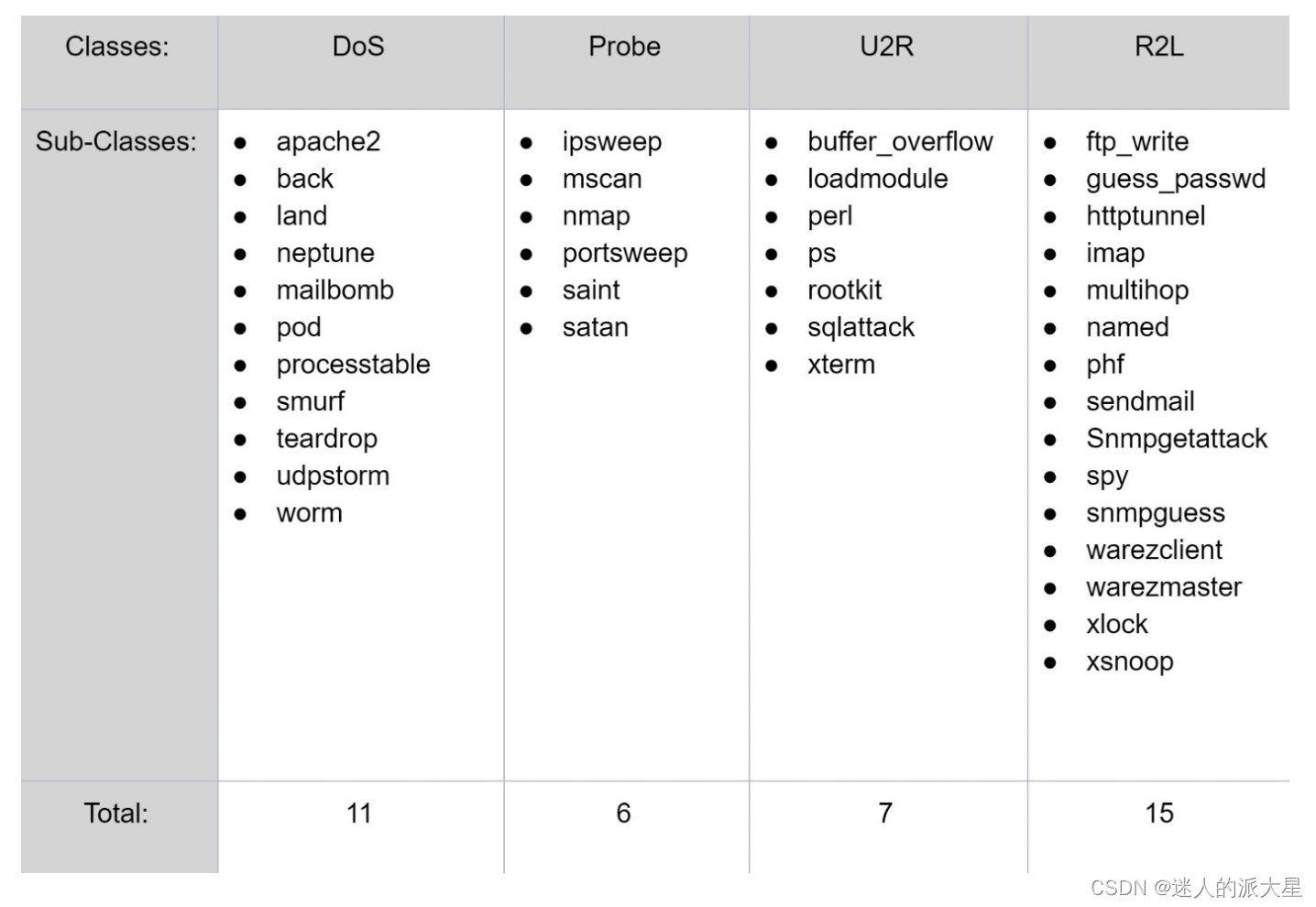The image size is (1316, 907).
Task: Click the total value 15
Action: click(1158, 814)
